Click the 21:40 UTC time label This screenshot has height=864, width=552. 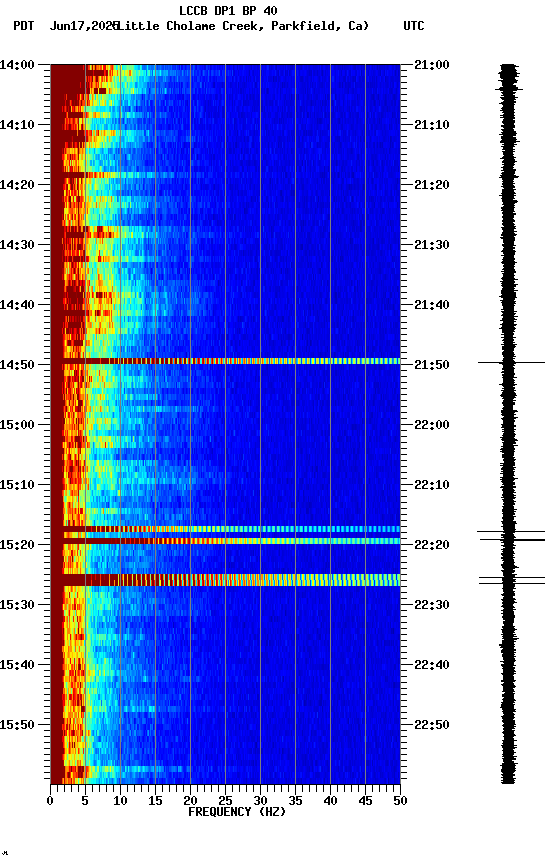coord(432,305)
